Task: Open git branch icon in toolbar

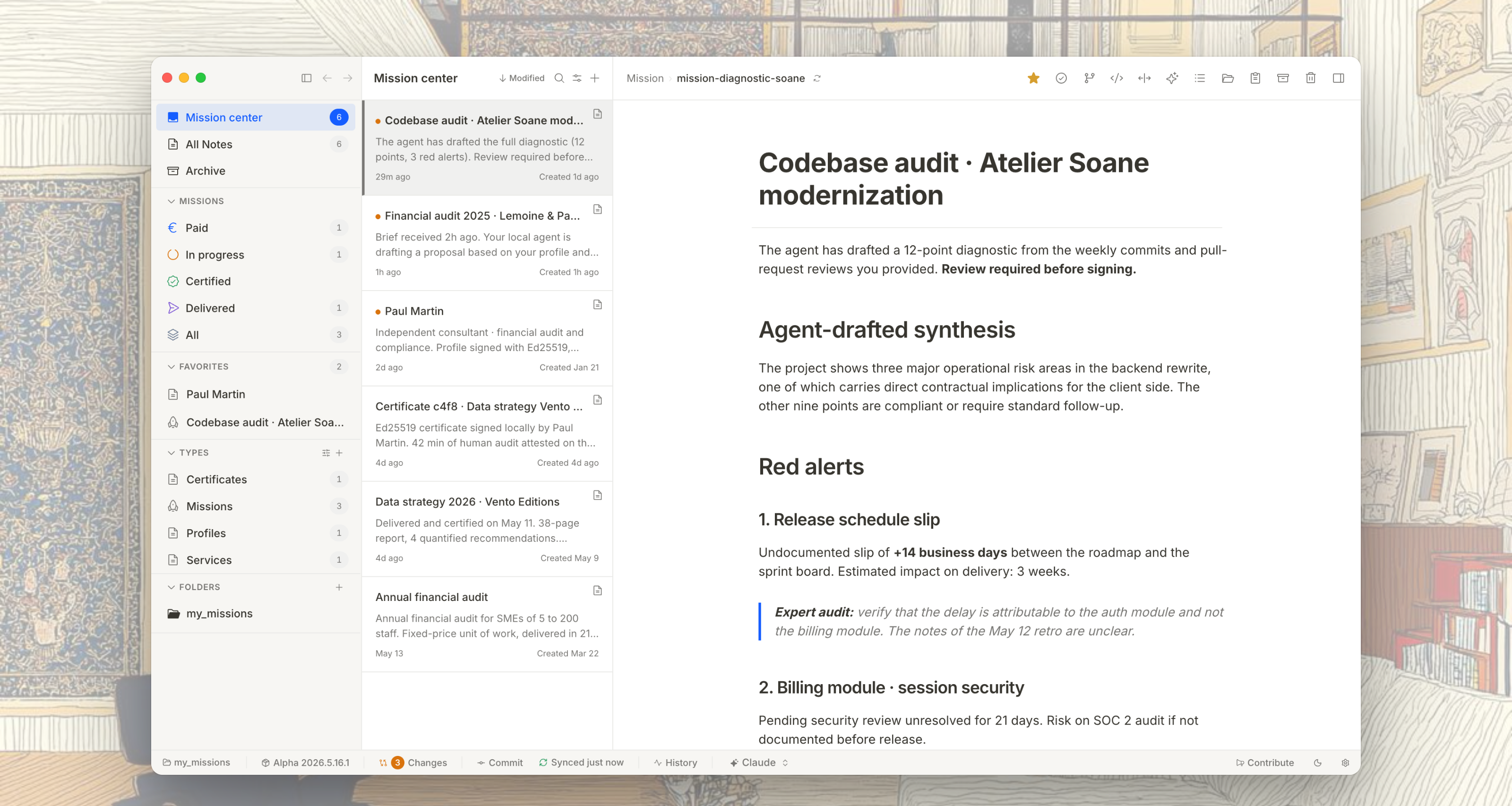Action: 1089,78
